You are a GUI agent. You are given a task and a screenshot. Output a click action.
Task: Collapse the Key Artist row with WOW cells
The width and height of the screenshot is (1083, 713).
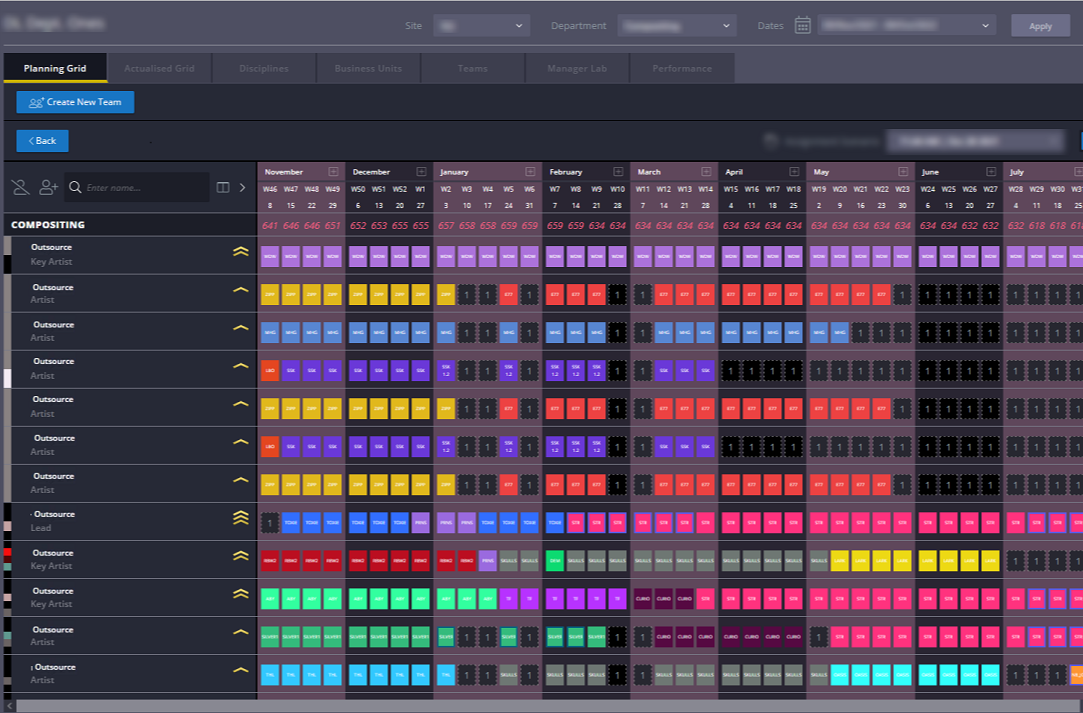240,252
